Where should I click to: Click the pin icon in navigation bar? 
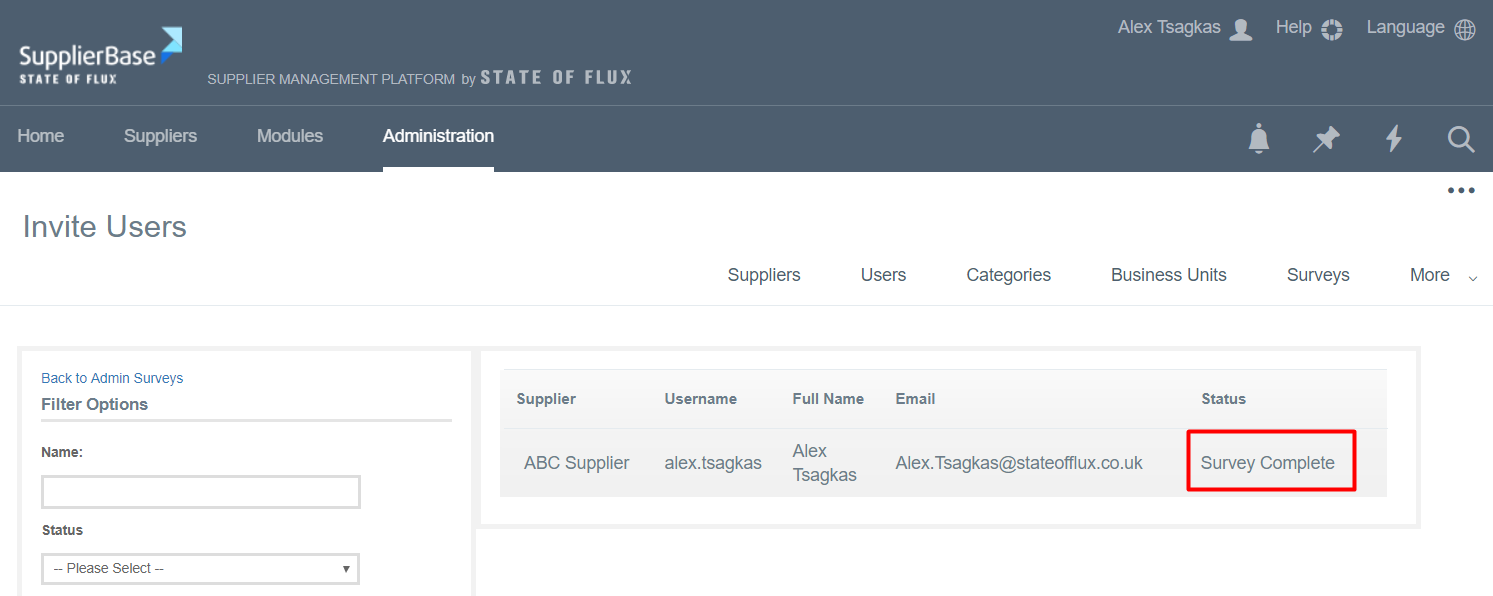pyautogui.click(x=1326, y=138)
